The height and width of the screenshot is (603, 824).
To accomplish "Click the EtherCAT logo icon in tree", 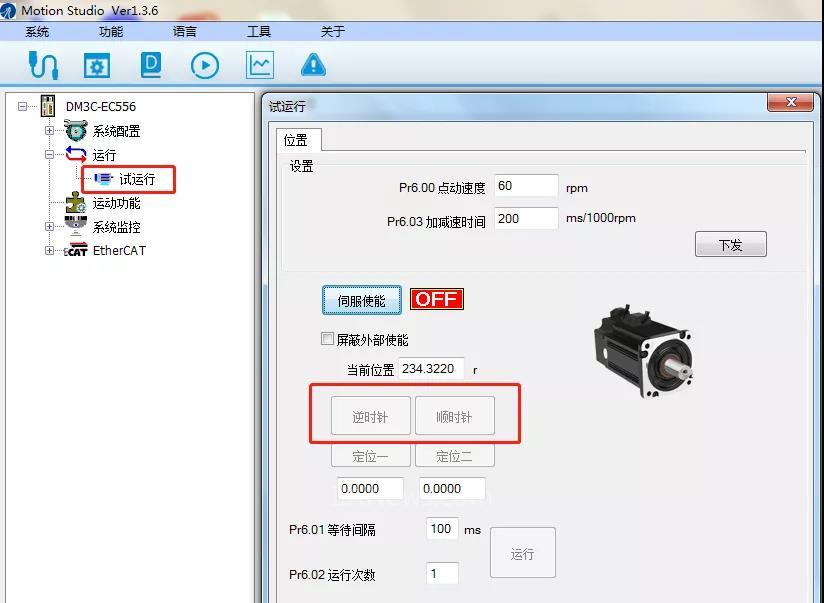I will tap(76, 250).
